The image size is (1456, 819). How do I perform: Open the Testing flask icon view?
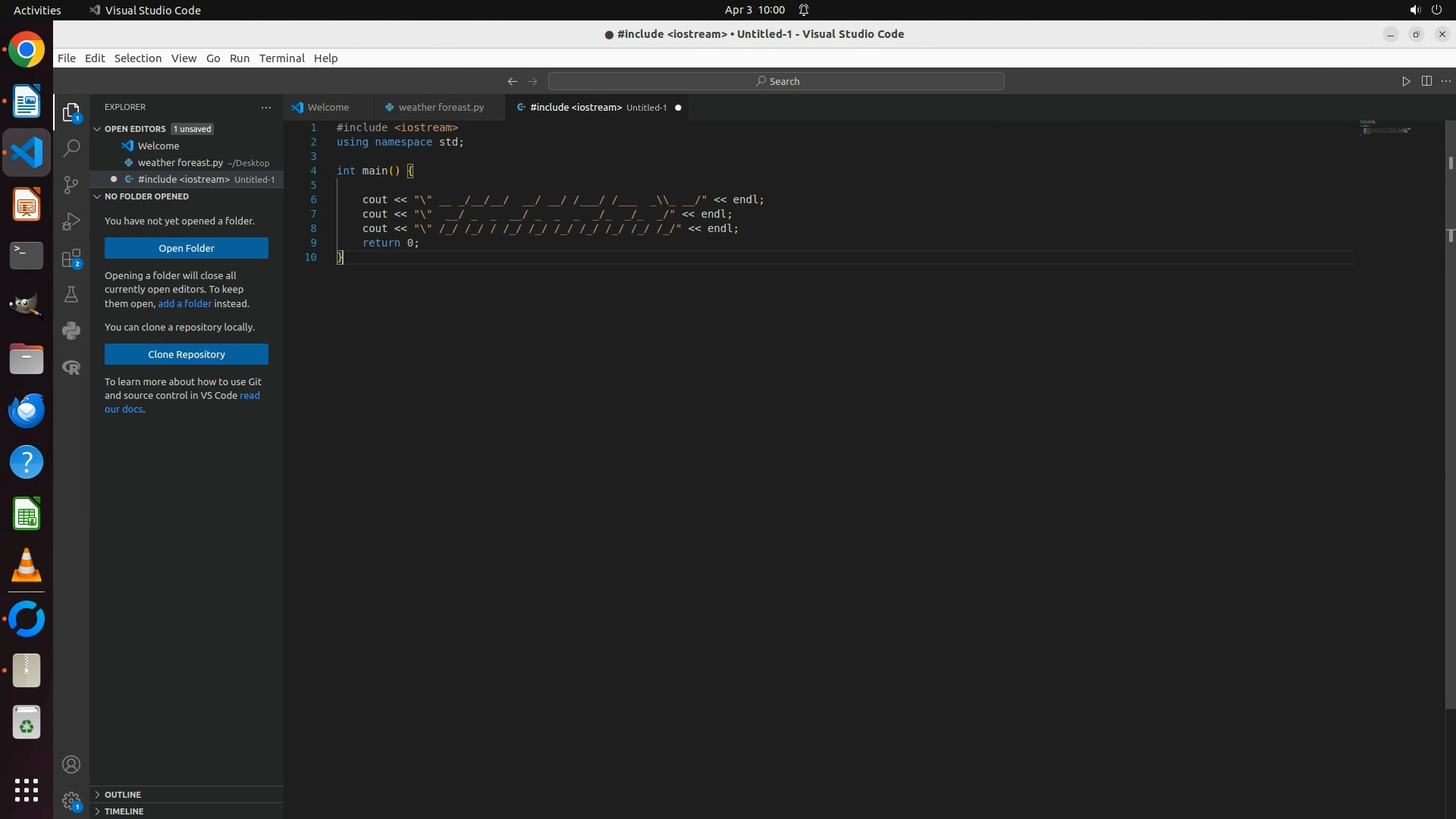click(x=71, y=294)
